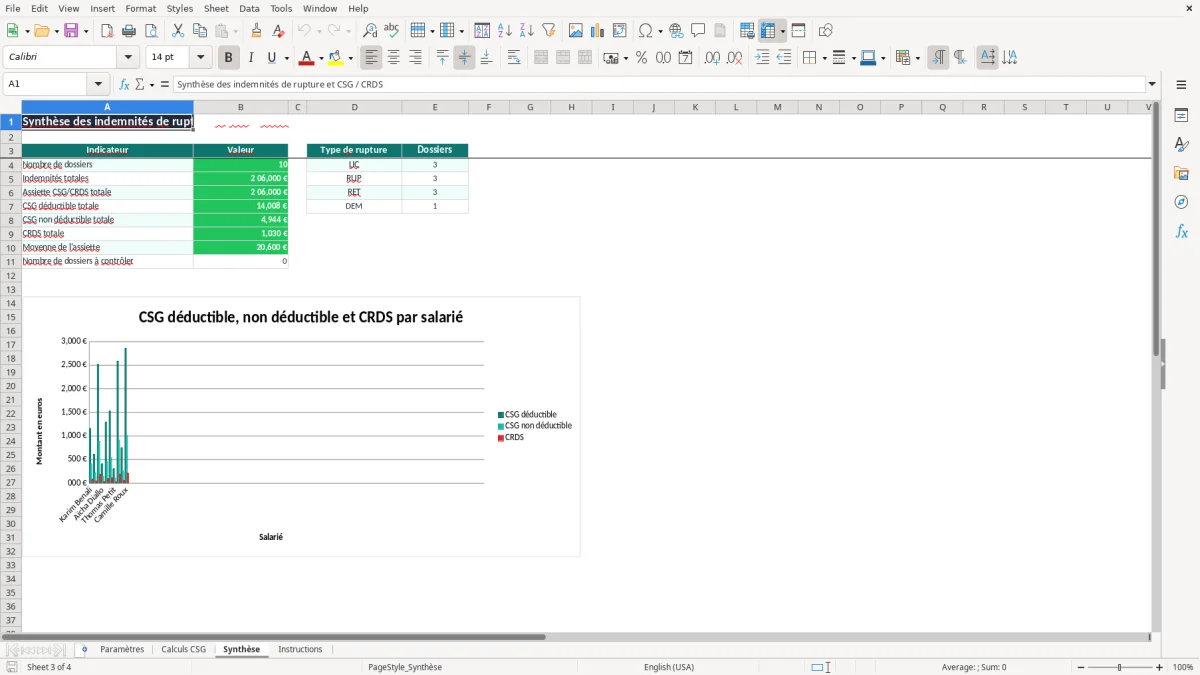Open the Font Size dropdown
Image resolution: width=1200 pixels, height=675 pixels.
200,58
